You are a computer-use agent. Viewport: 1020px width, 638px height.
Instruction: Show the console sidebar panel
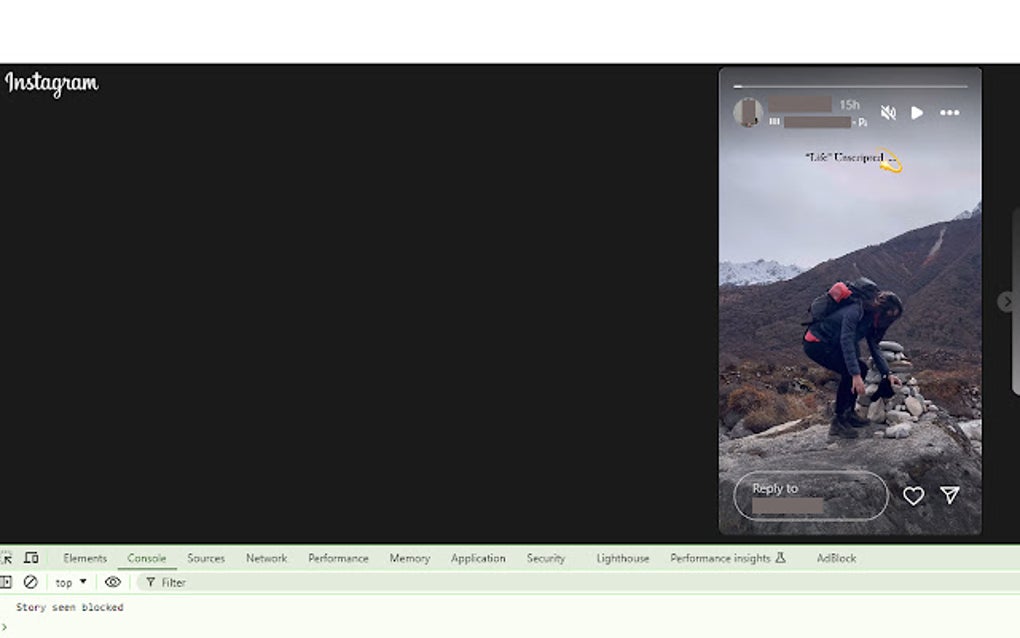coord(8,582)
